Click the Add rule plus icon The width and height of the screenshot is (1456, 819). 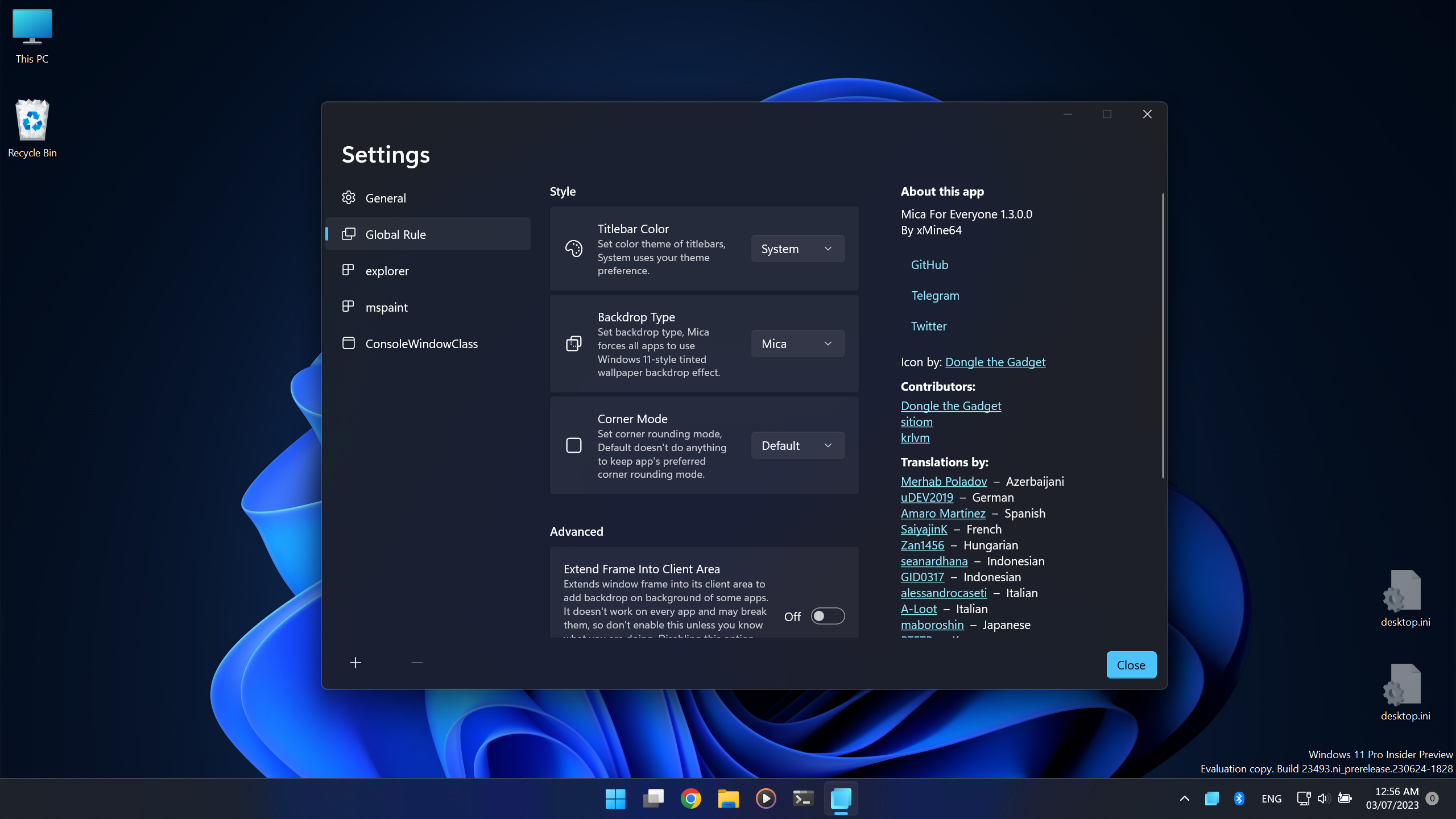point(356,662)
